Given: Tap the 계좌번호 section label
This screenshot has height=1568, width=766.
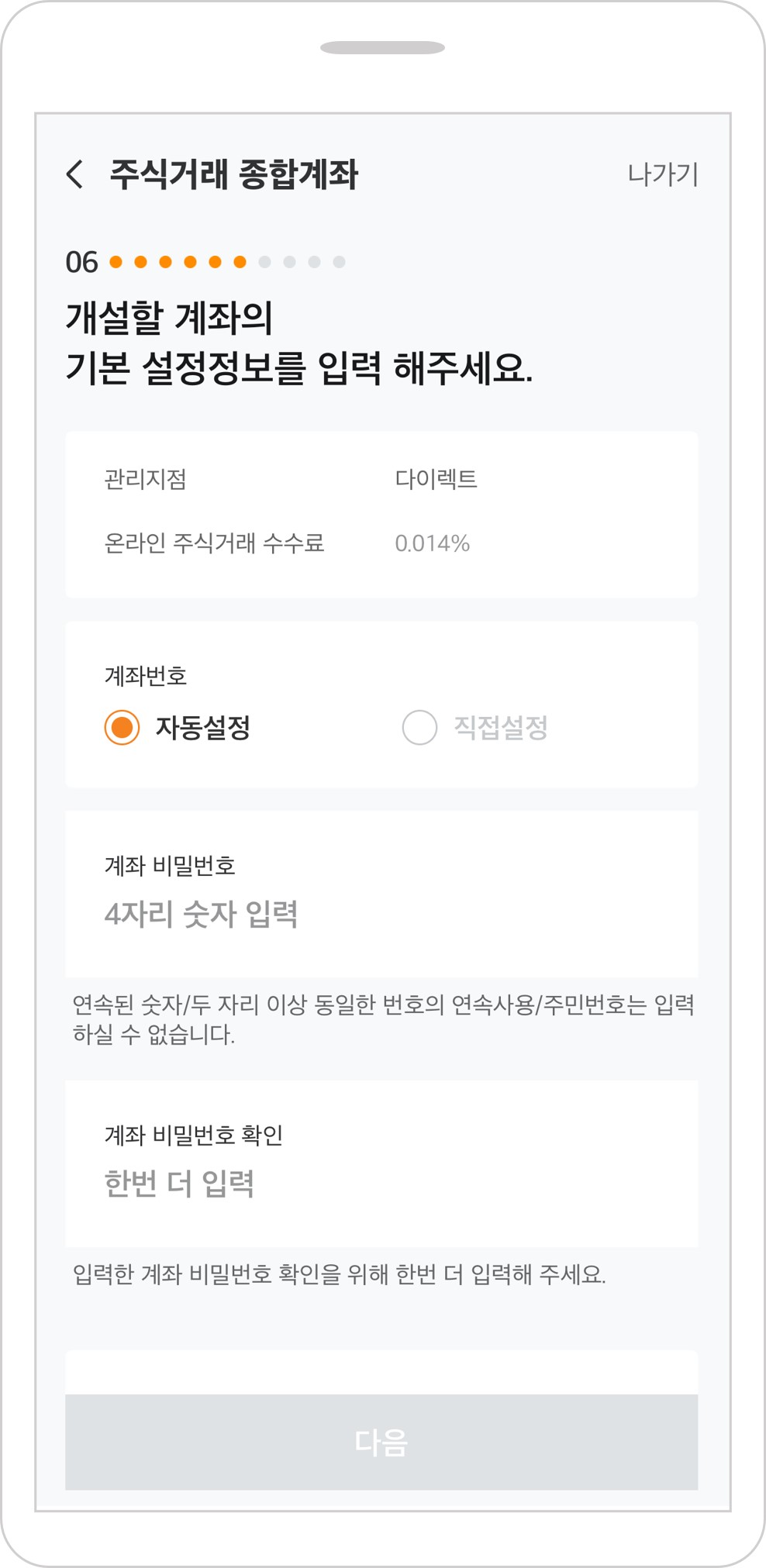Looking at the screenshot, I should pyautogui.click(x=146, y=676).
